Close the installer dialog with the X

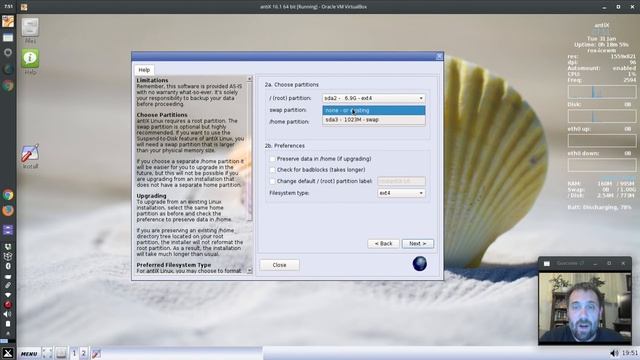[439, 56]
